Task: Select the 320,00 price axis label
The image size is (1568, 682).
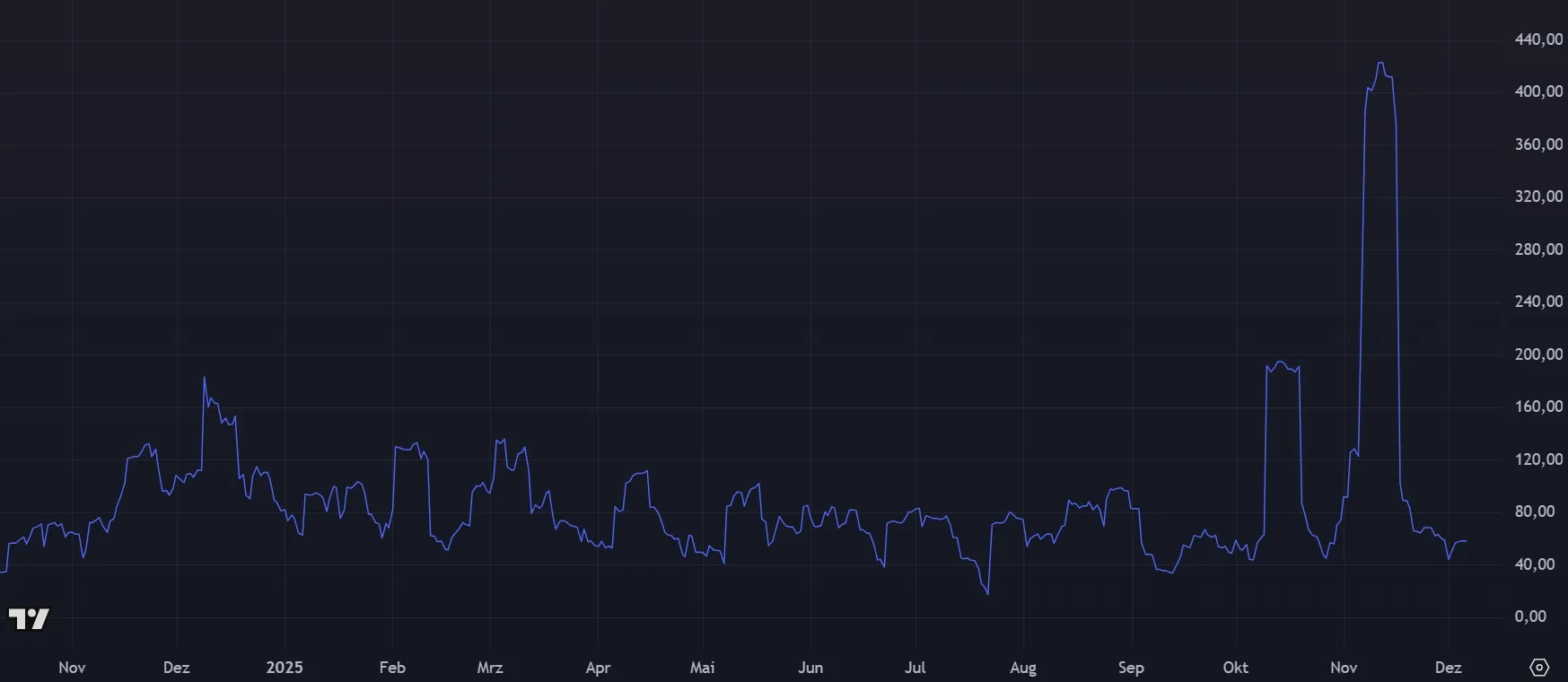Action: (x=1538, y=197)
